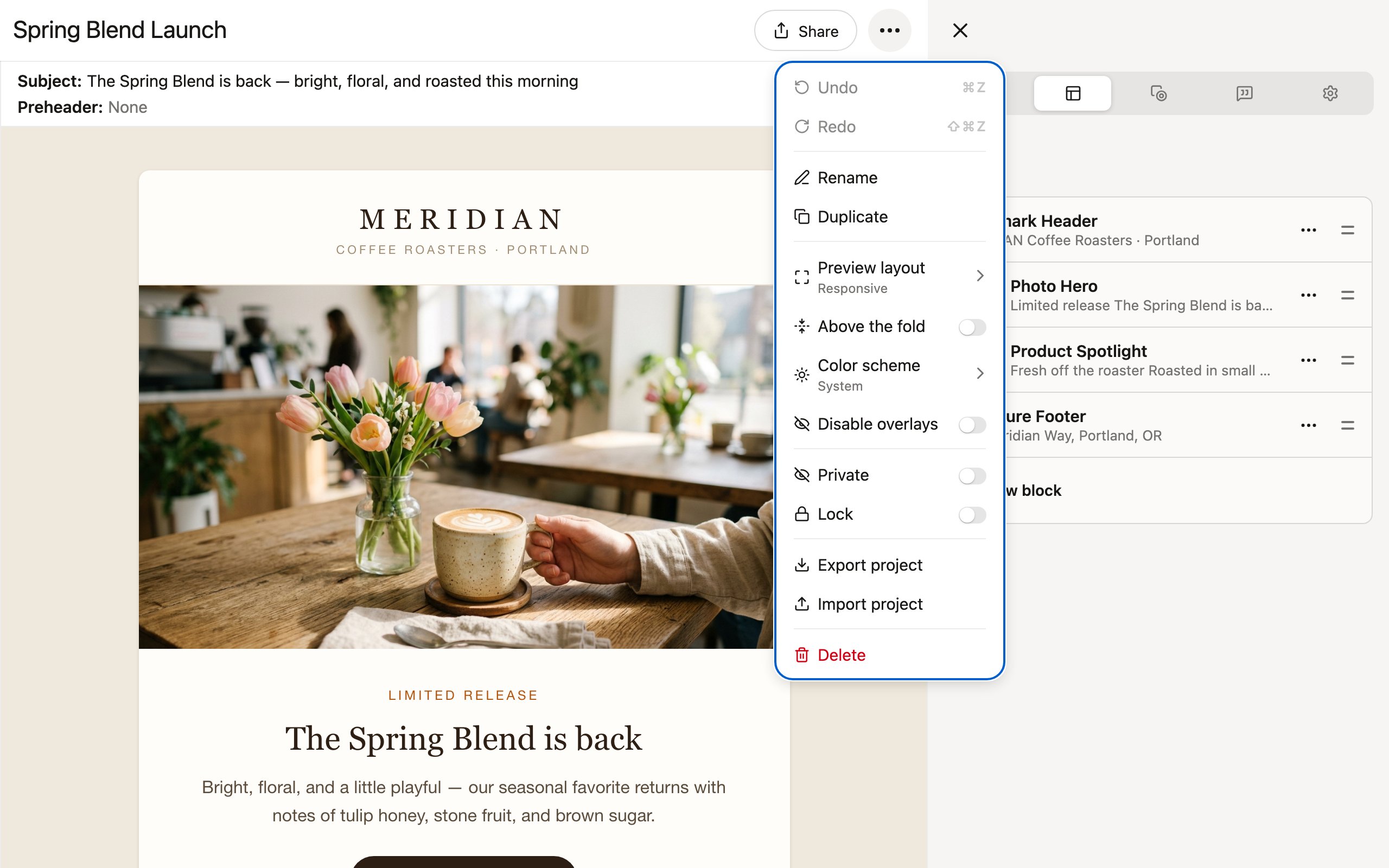Click the Color scheme sun icon

[x=801, y=375]
